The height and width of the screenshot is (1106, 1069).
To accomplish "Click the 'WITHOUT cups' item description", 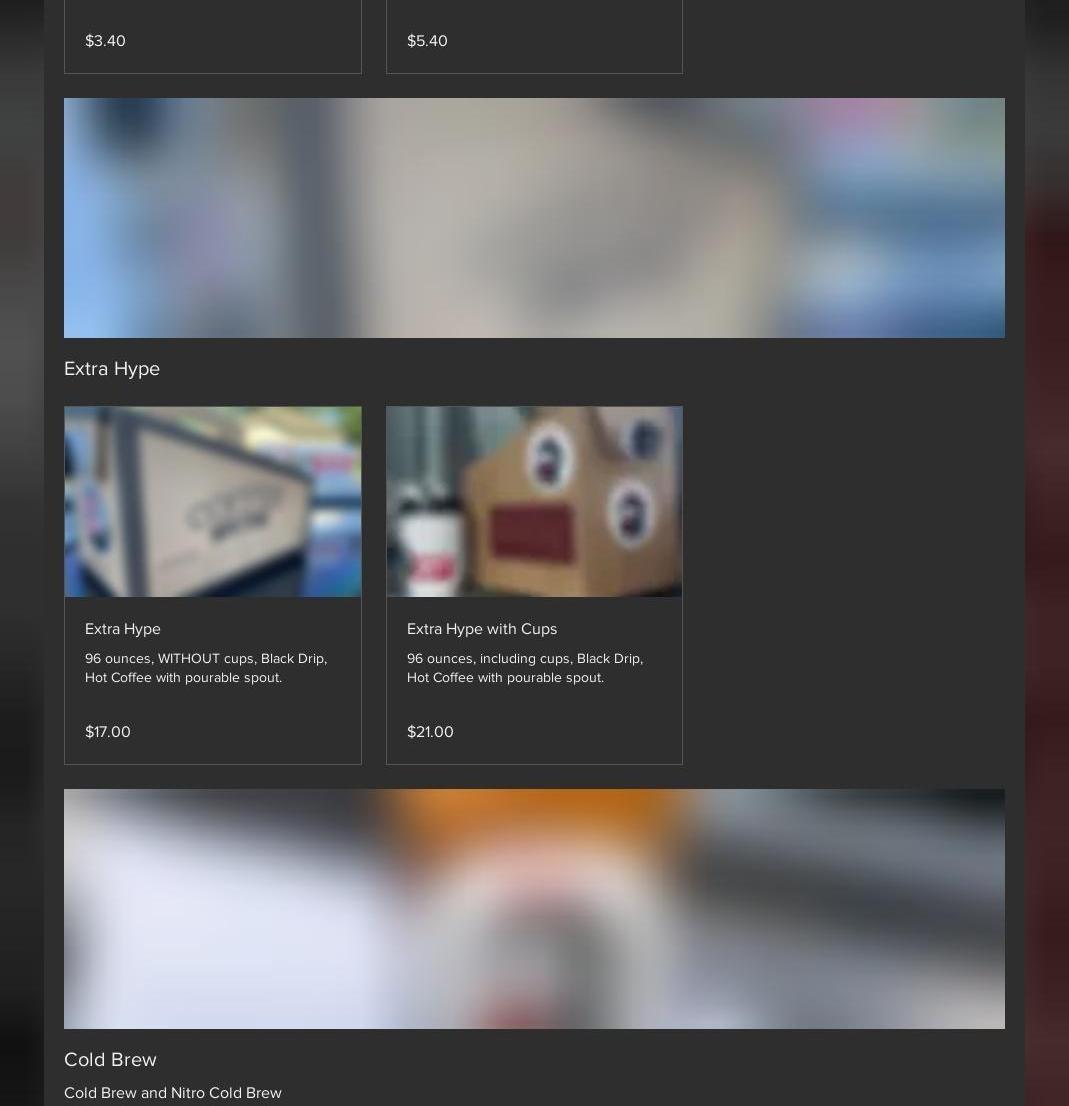I will (x=206, y=668).
